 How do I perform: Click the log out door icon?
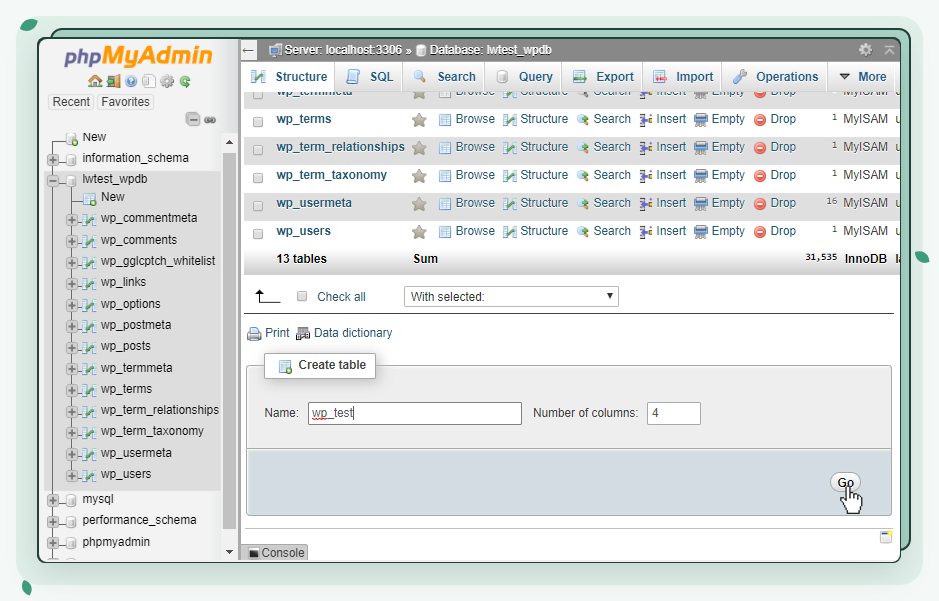click(113, 81)
